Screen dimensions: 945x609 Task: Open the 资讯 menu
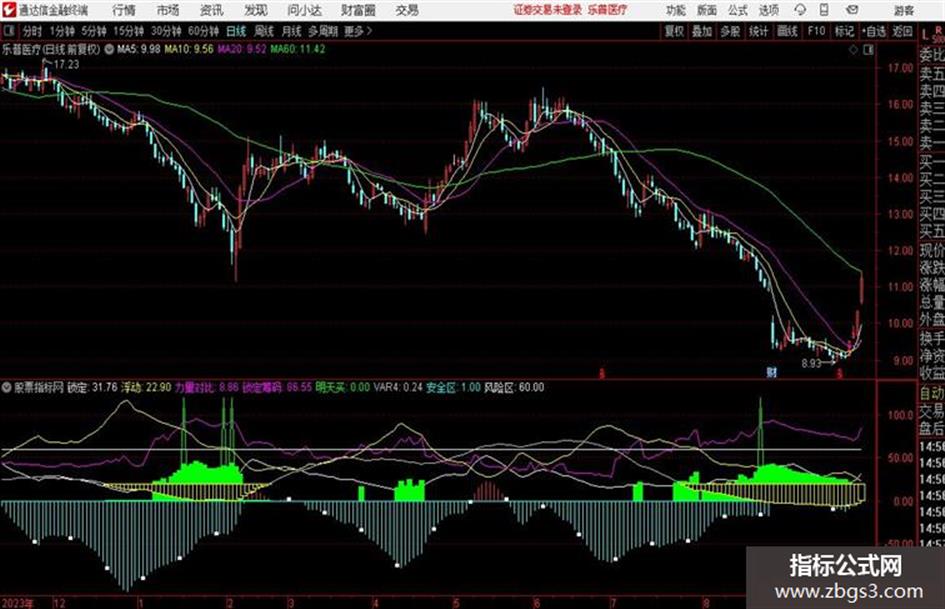[211, 10]
